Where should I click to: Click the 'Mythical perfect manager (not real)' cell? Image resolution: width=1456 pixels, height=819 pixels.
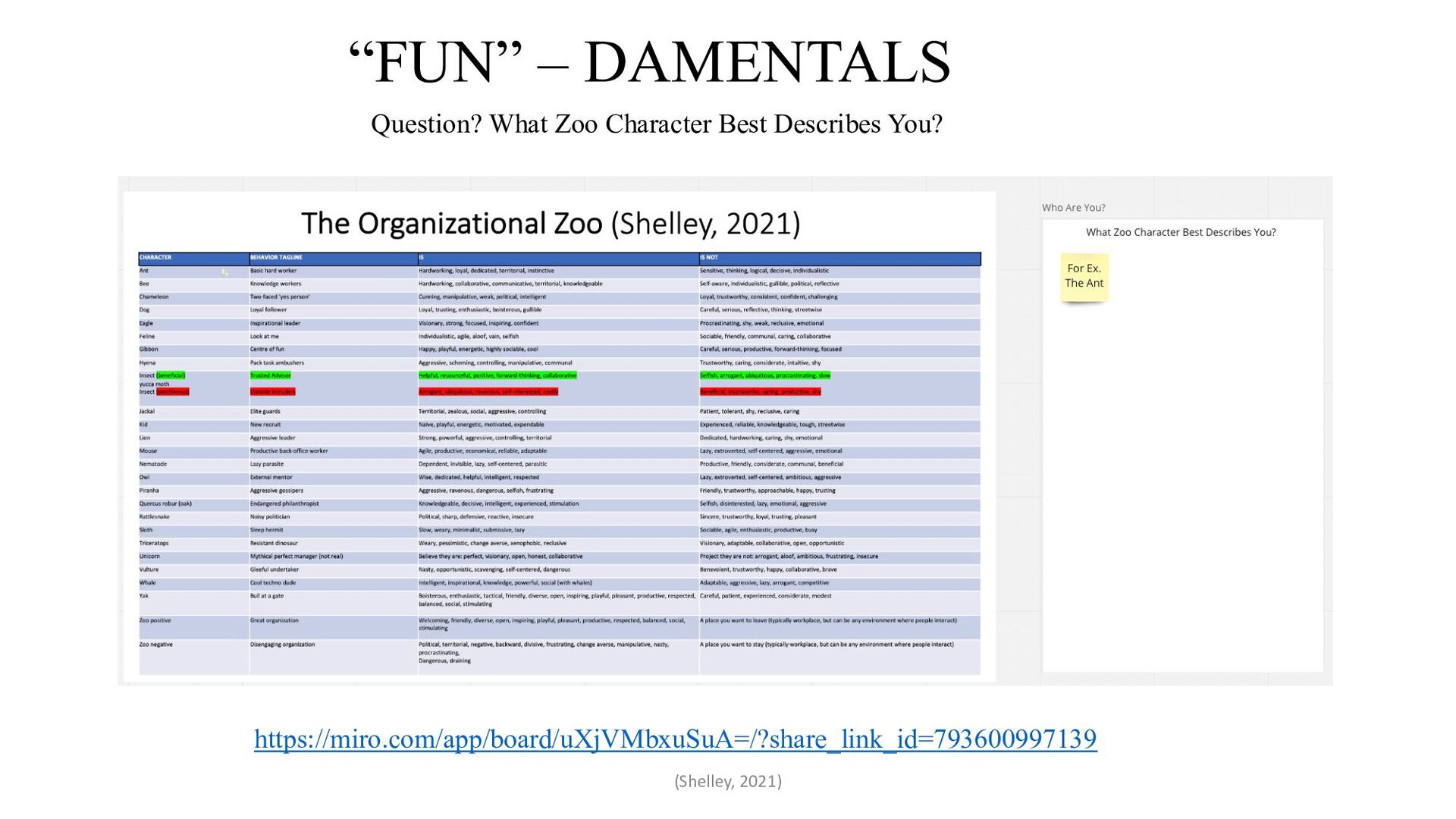coord(297,557)
